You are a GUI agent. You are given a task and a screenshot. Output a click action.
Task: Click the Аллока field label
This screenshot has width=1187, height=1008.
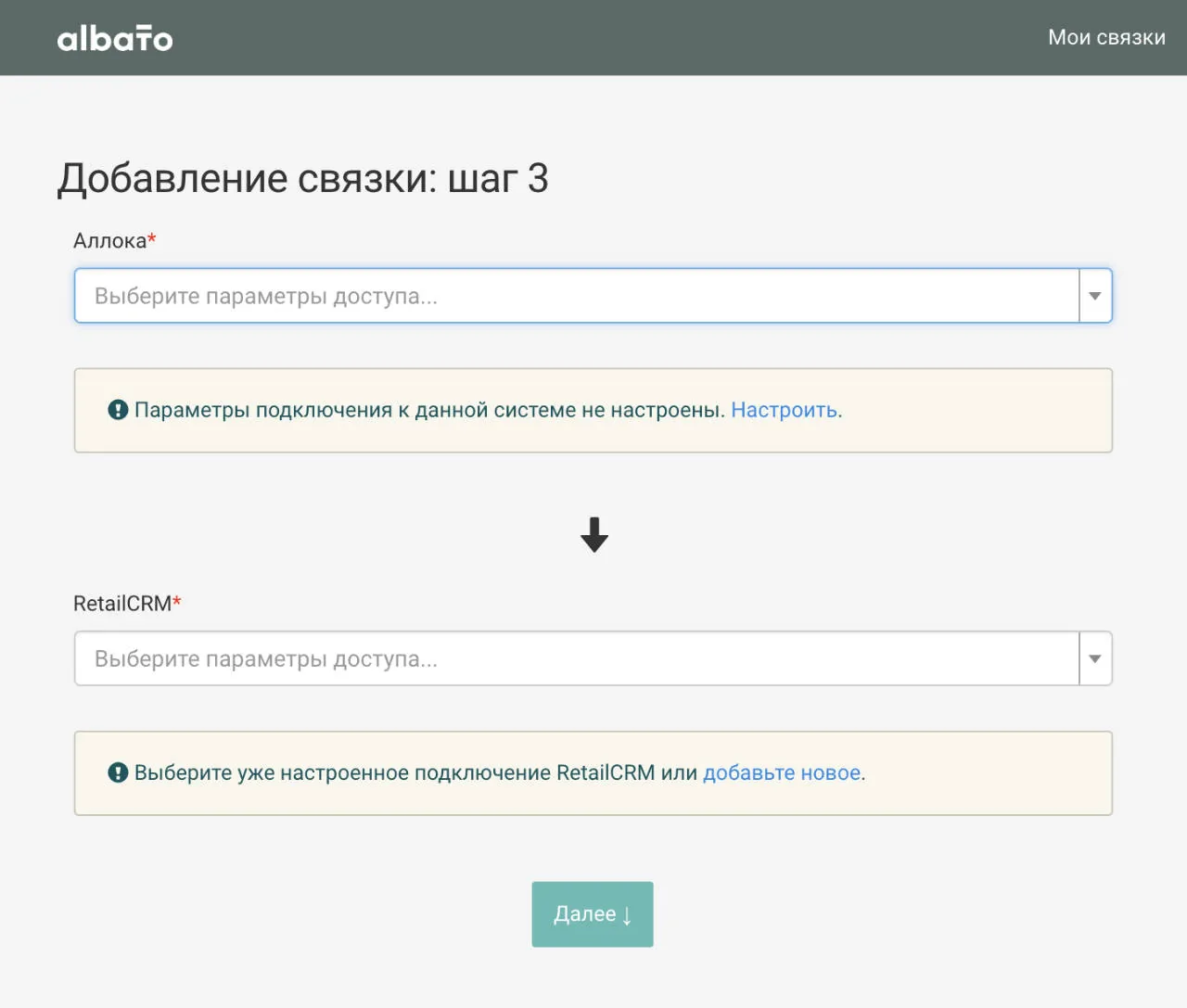click(x=114, y=241)
